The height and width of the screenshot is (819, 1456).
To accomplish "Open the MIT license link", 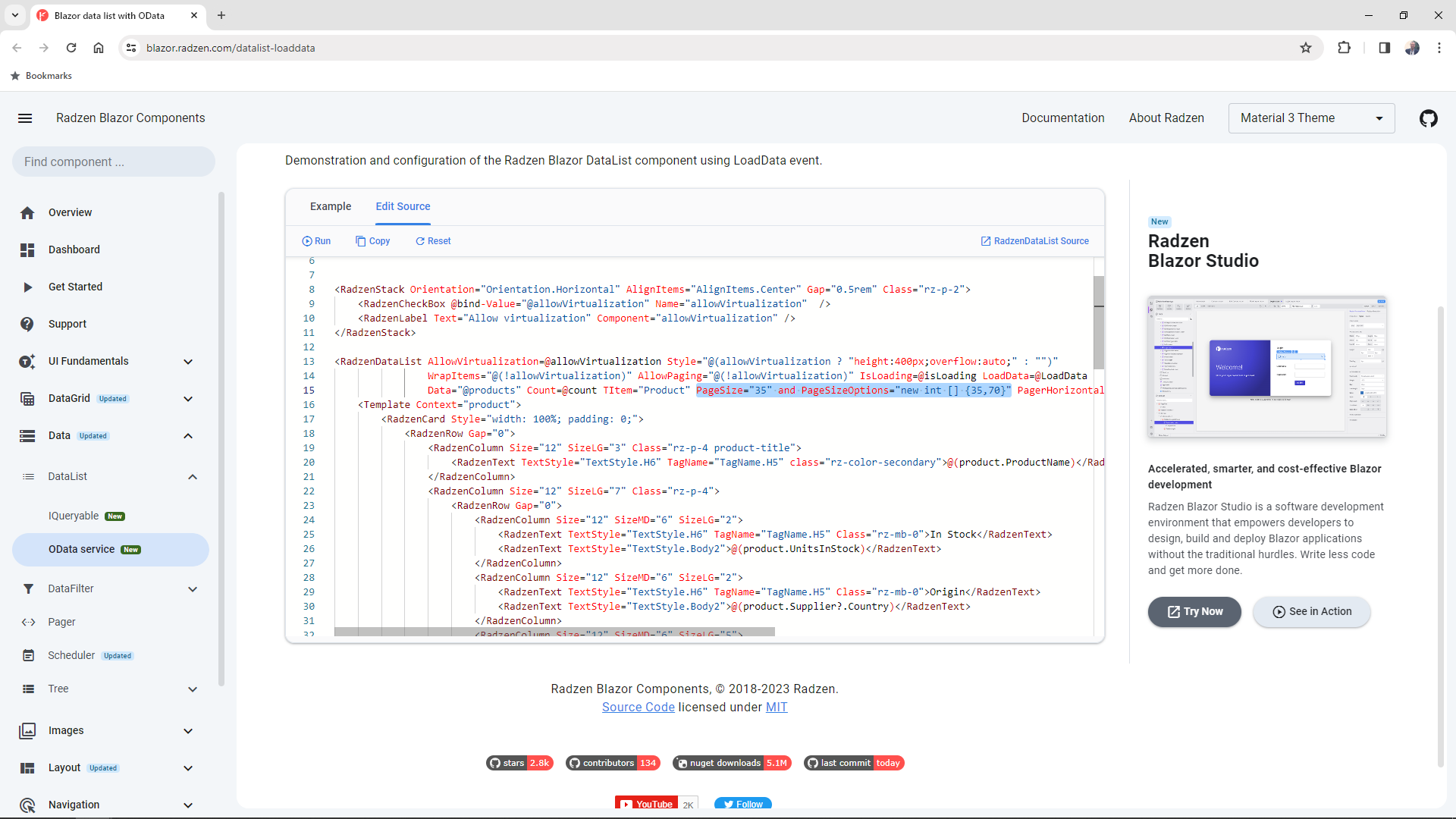I will point(777,708).
